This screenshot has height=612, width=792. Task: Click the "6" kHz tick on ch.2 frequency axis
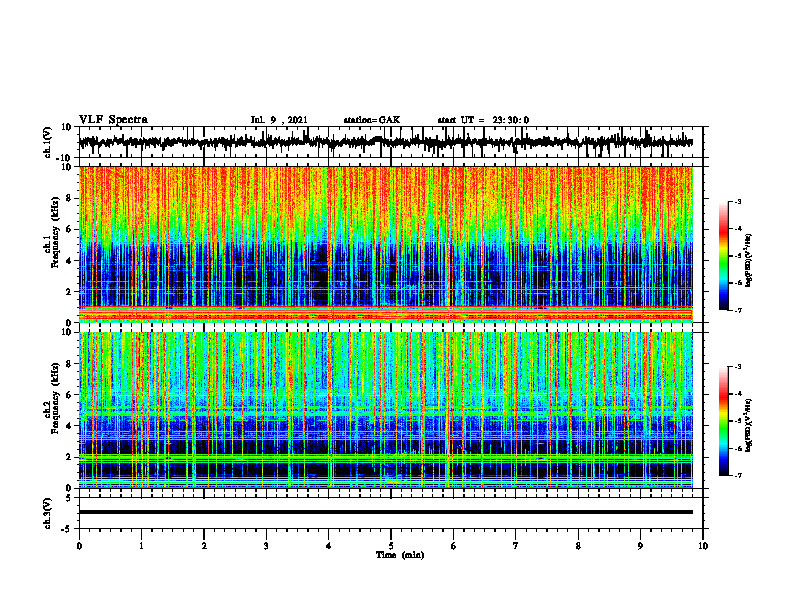coord(70,395)
